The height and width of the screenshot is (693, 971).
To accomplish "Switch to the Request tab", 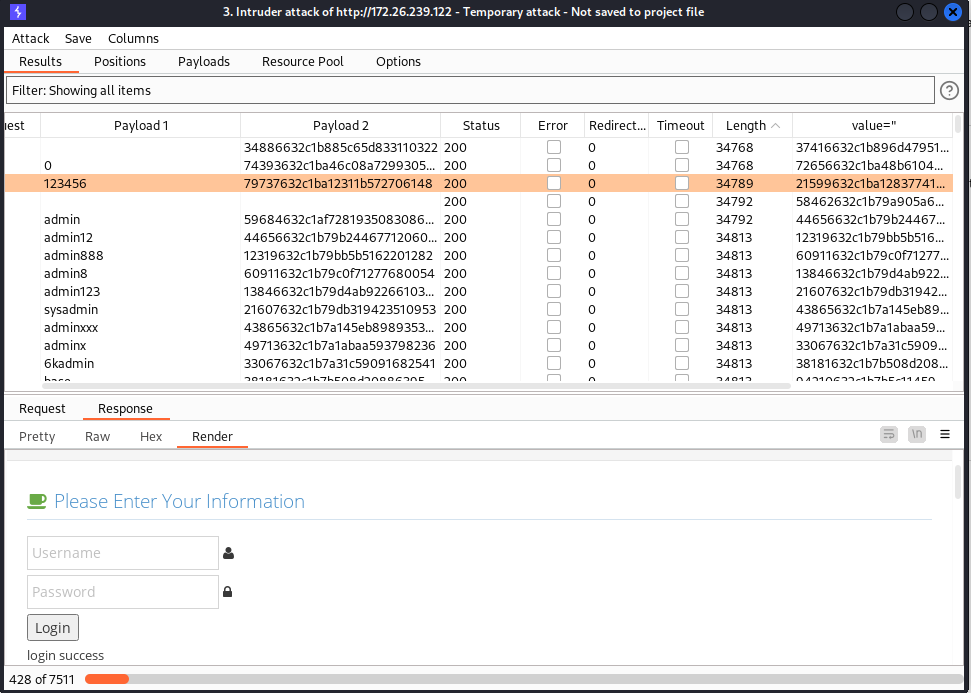I will coord(42,409).
